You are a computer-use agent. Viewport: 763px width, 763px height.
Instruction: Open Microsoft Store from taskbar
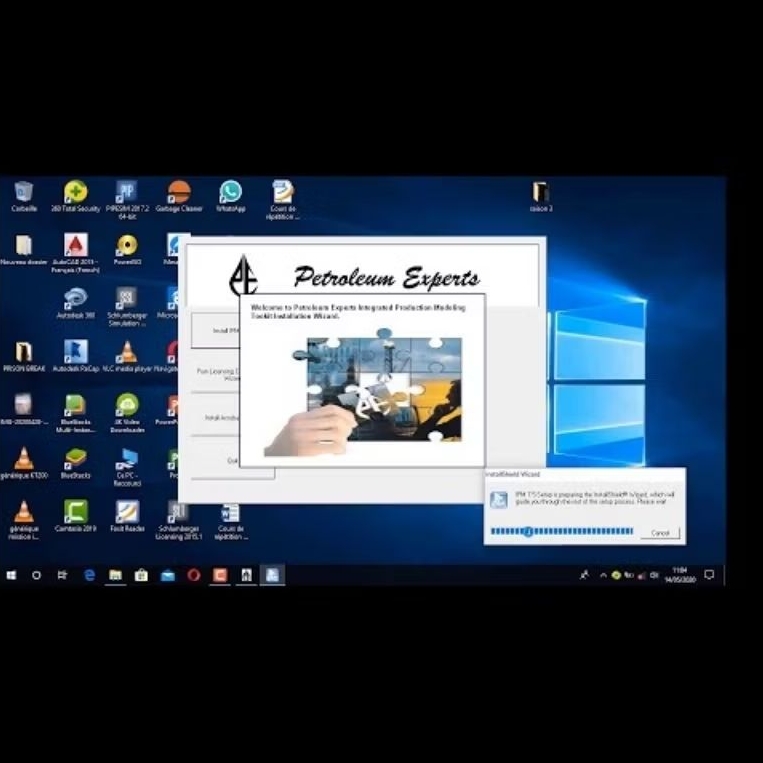point(142,575)
